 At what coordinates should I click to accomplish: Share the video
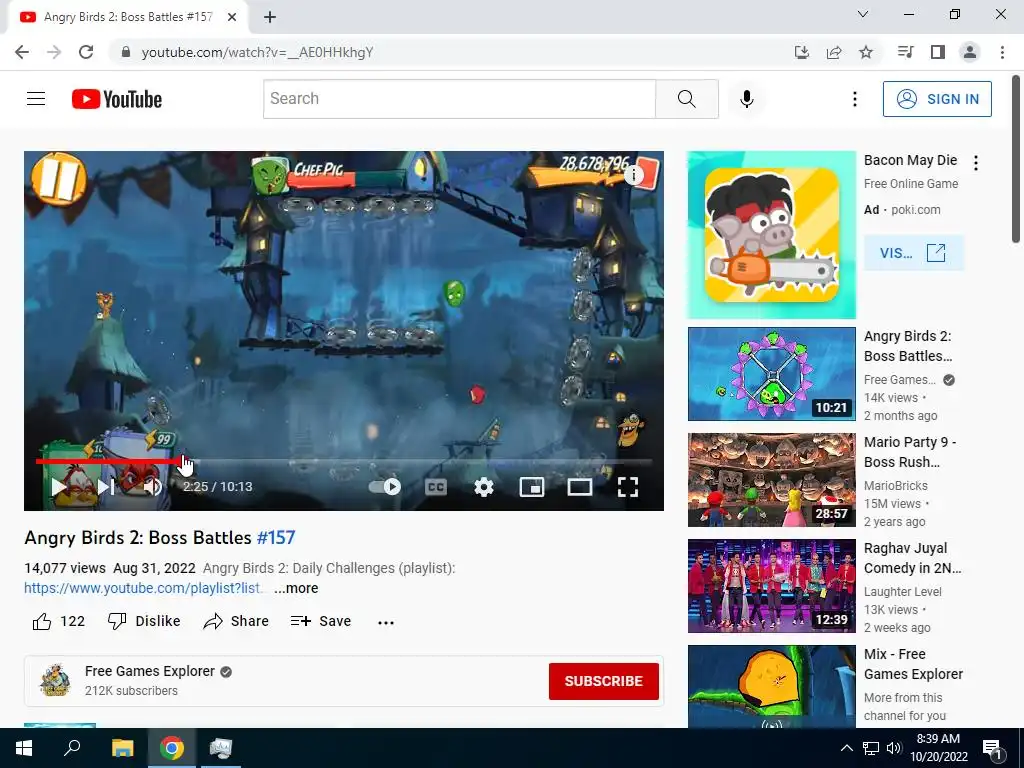[x=236, y=621]
